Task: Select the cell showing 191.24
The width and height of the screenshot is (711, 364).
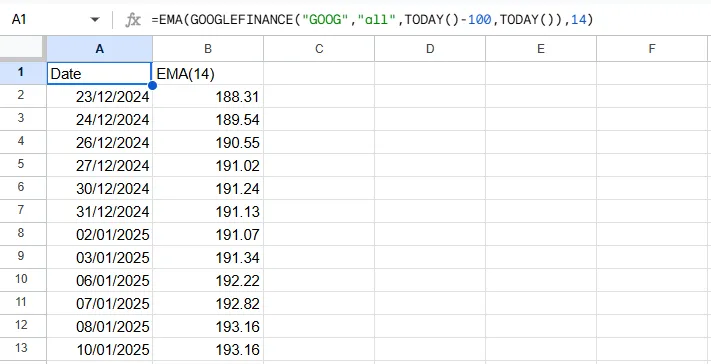Action: (x=208, y=188)
